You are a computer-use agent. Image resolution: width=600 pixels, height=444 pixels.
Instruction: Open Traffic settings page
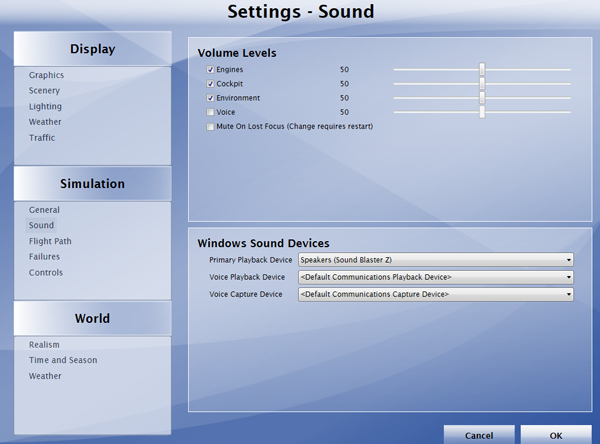[42, 138]
